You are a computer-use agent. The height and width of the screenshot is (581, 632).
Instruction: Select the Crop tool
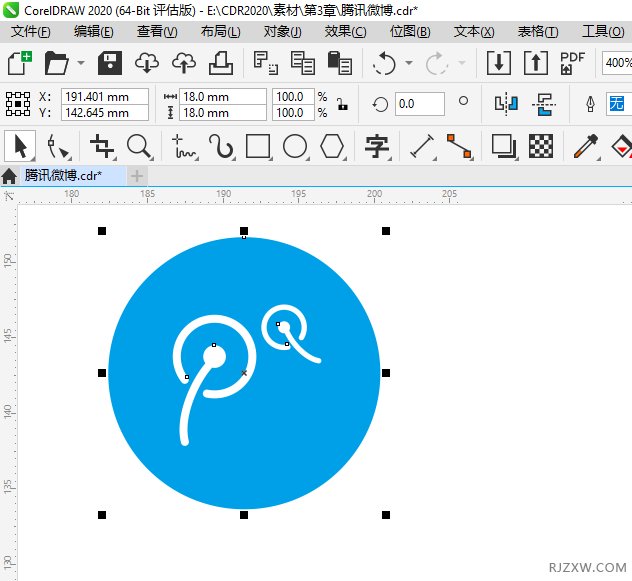[102, 146]
